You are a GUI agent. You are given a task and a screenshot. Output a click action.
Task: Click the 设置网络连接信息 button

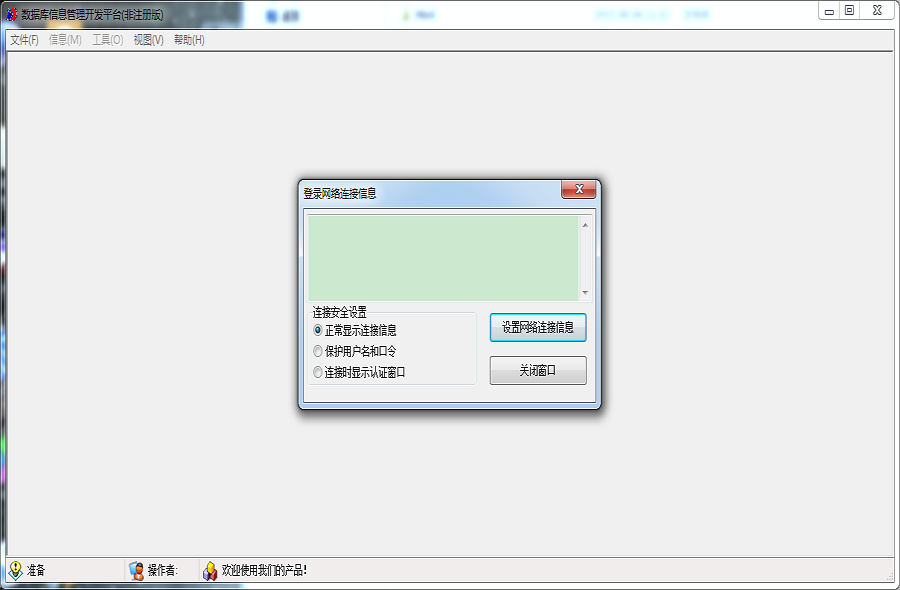[x=538, y=327]
